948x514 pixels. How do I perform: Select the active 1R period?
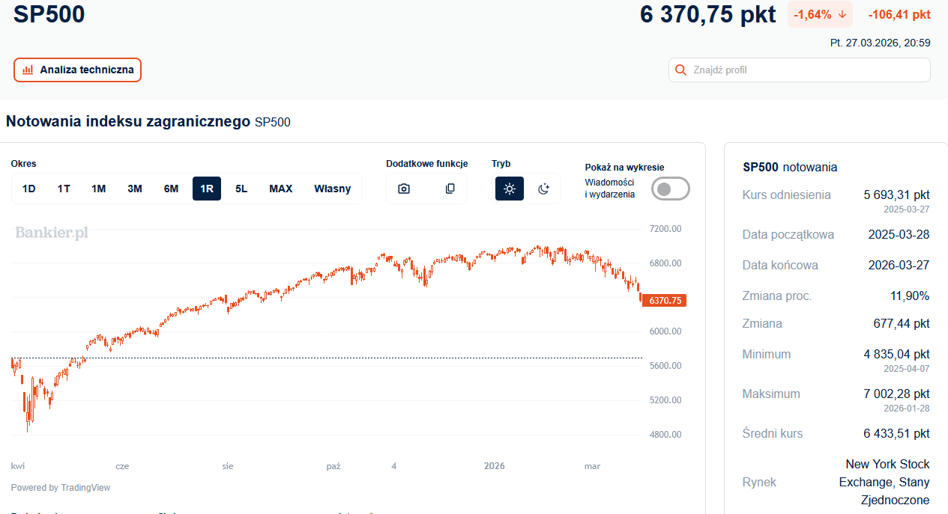point(207,189)
